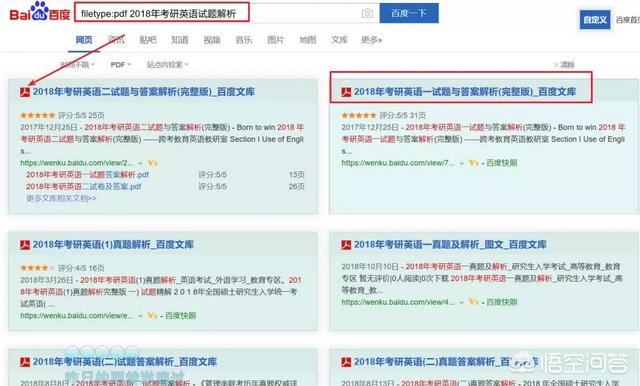Open 2018年考研英语(二)试题答案解析_百度文库 result

[125, 362]
